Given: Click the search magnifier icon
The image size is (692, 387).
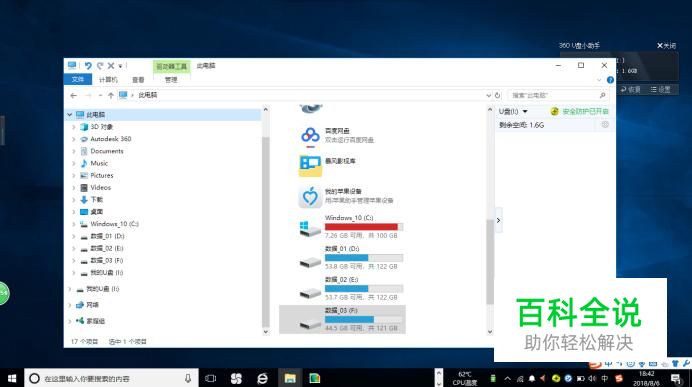Looking at the screenshot, I should coord(602,95).
